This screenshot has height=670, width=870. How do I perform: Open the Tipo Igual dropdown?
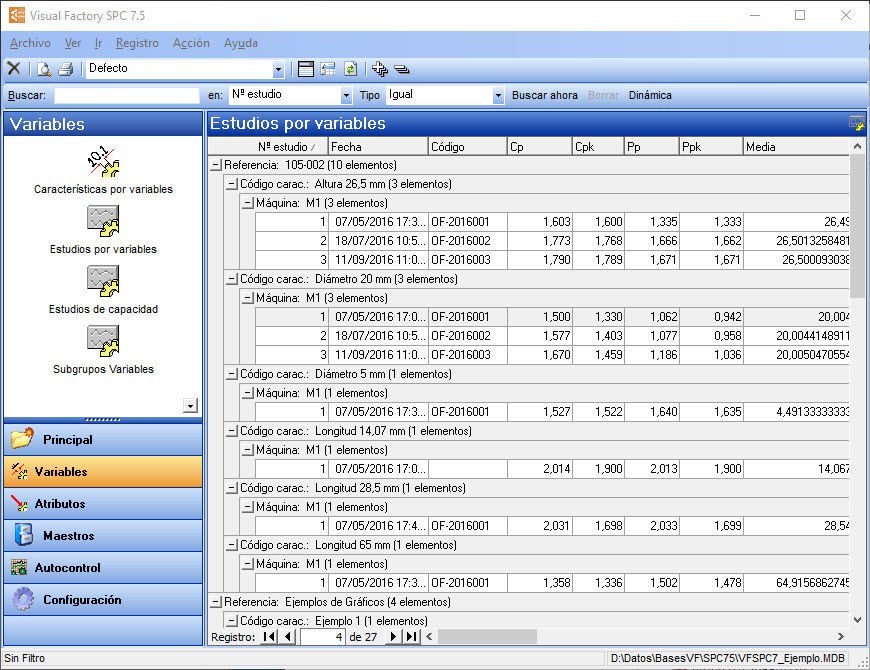pos(498,96)
